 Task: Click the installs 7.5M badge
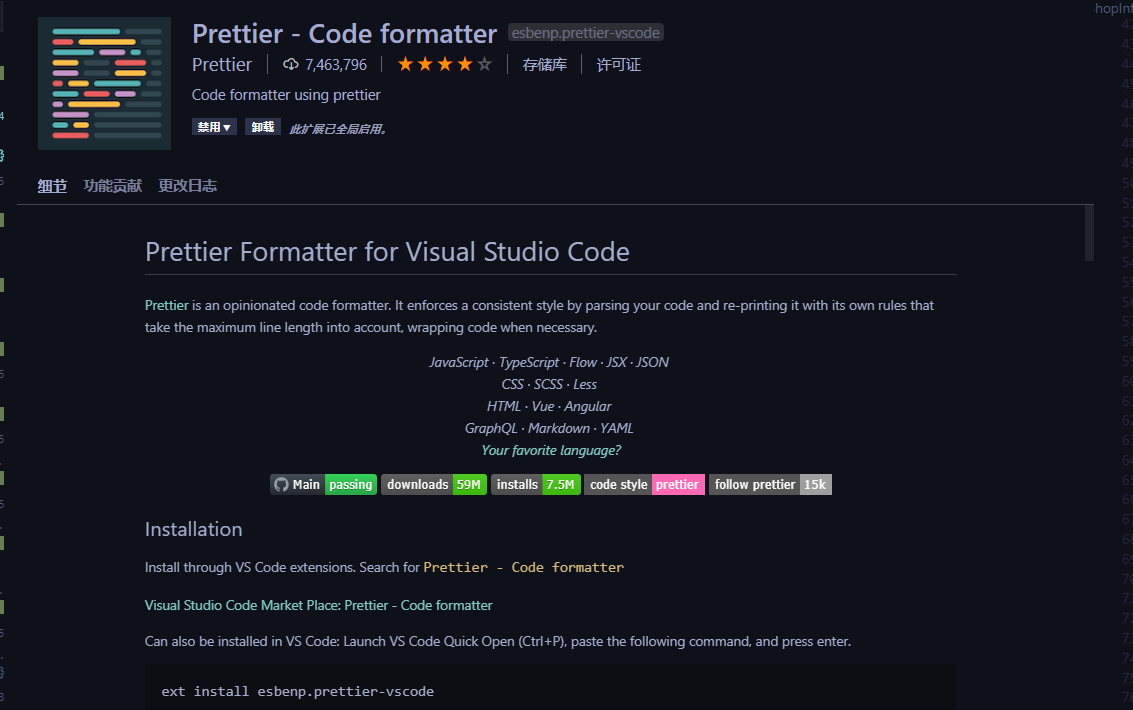click(x=535, y=485)
